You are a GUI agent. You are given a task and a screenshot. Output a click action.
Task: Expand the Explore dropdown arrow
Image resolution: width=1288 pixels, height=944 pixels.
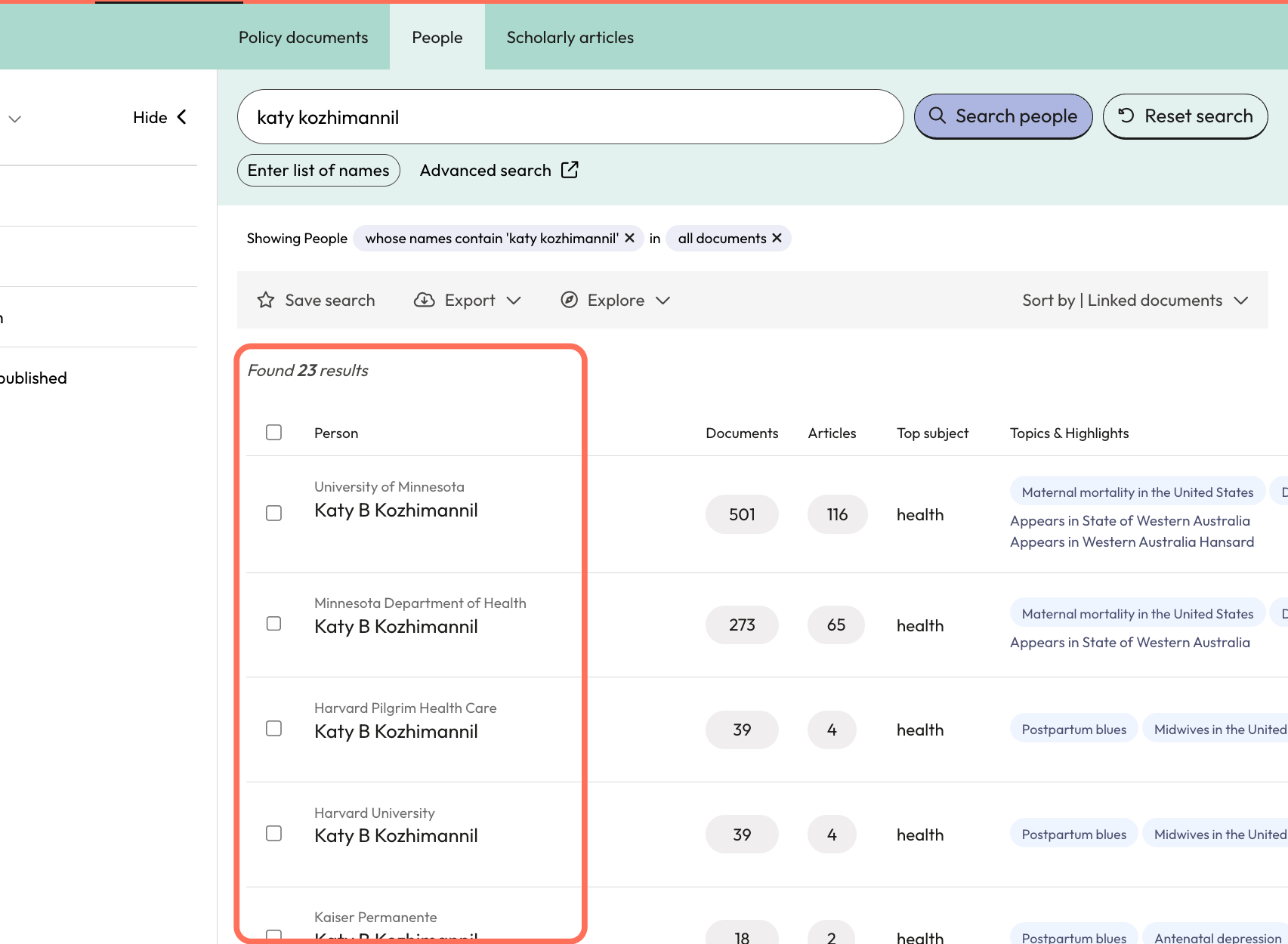tap(663, 301)
